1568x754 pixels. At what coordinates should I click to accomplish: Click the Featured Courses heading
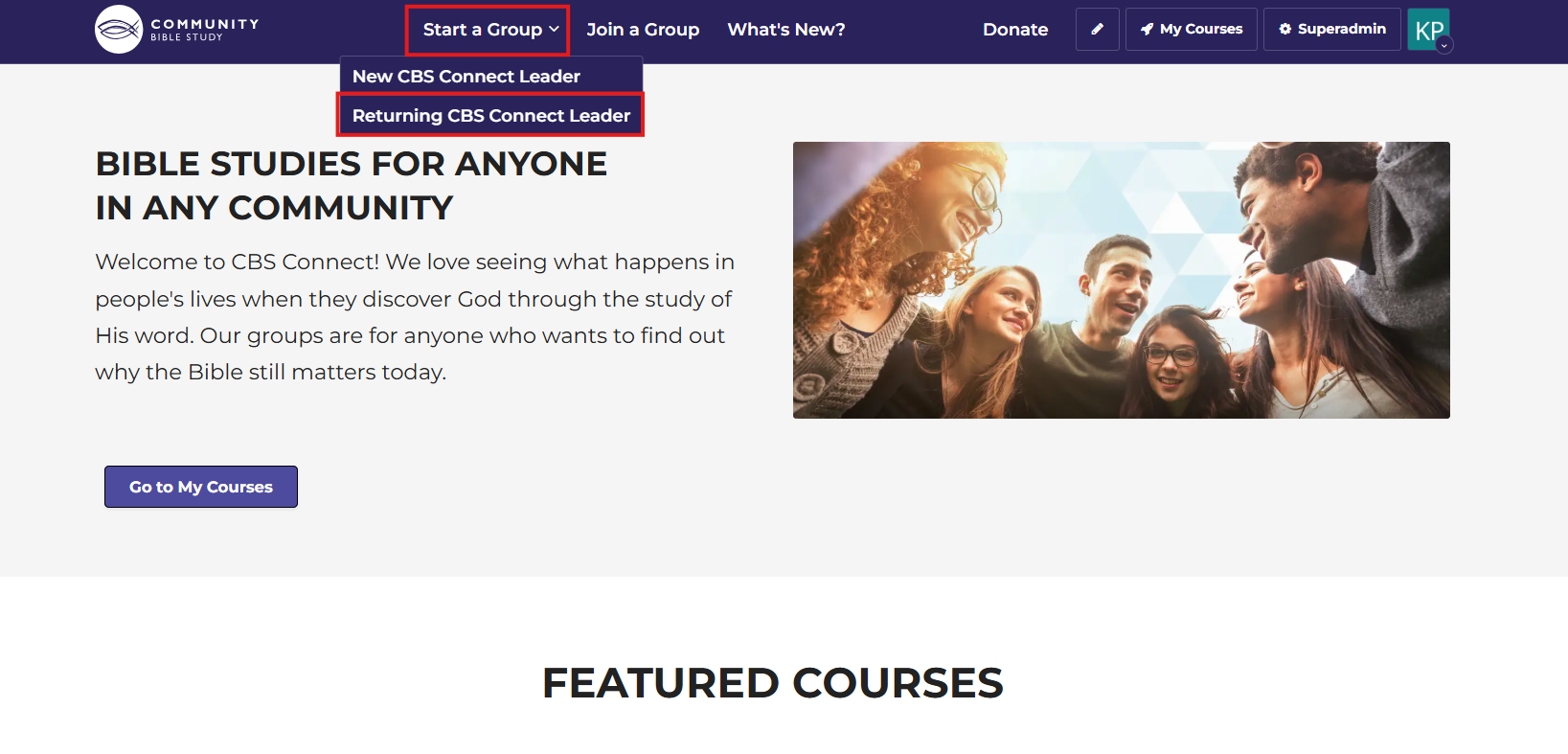(x=773, y=683)
